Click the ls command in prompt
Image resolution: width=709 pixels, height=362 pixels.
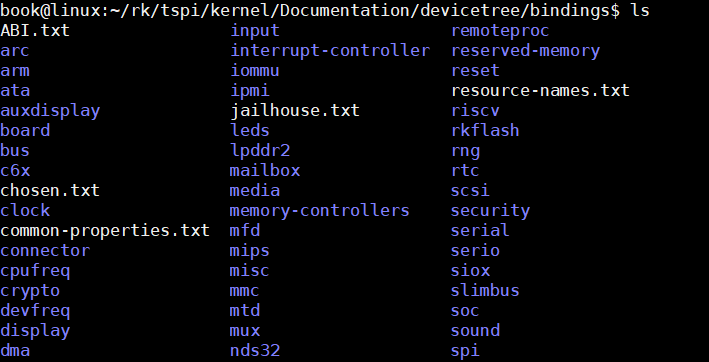(639, 10)
